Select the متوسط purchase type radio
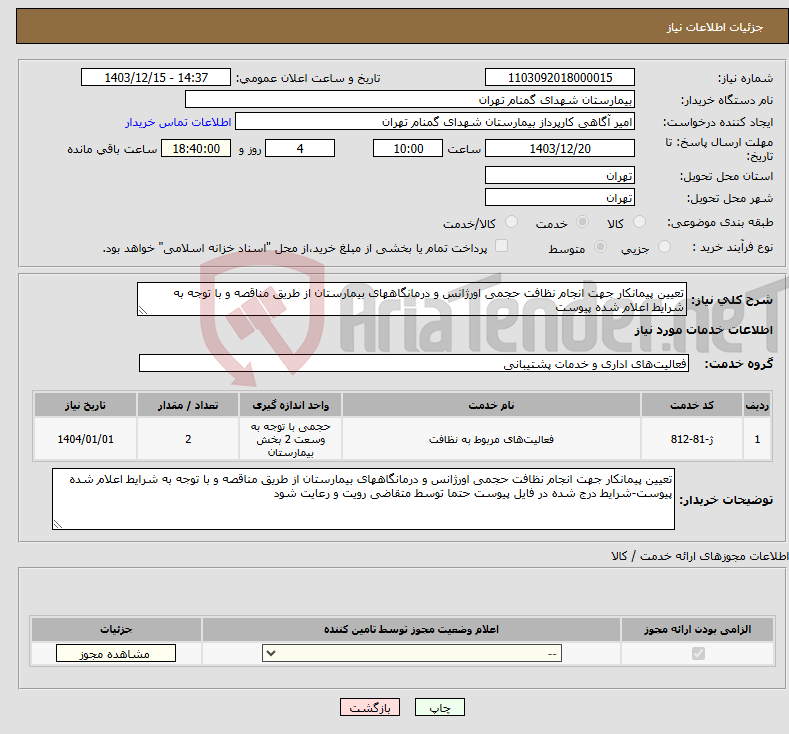Image resolution: width=789 pixels, height=734 pixels. tap(600, 247)
